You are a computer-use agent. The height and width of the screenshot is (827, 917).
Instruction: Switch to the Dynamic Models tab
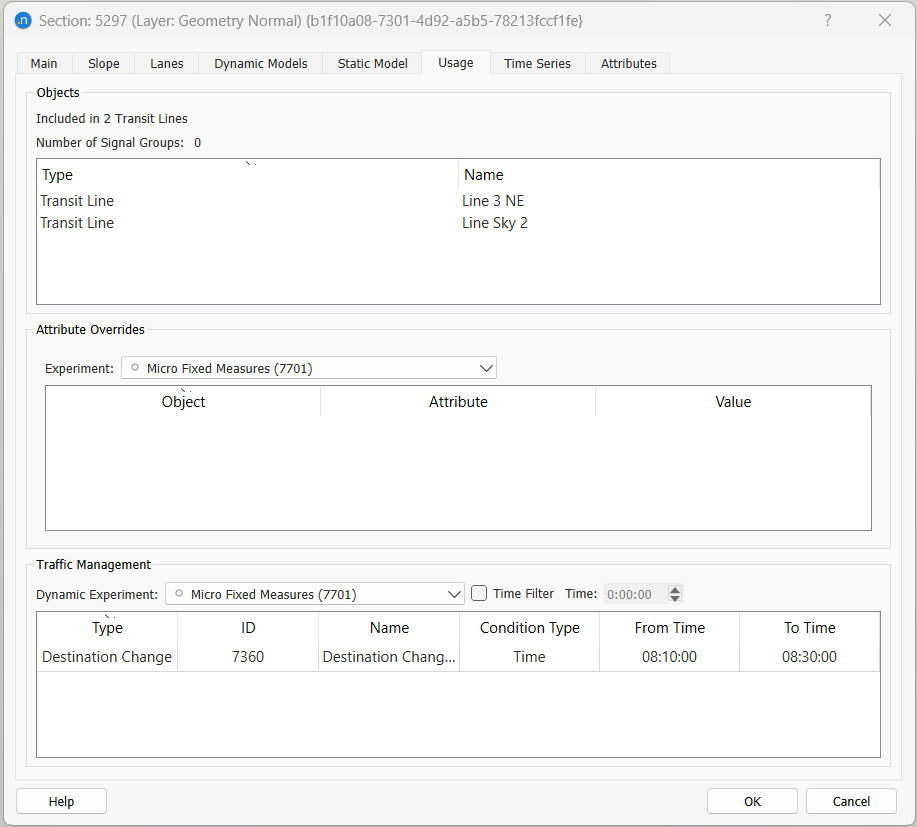(260, 63)
